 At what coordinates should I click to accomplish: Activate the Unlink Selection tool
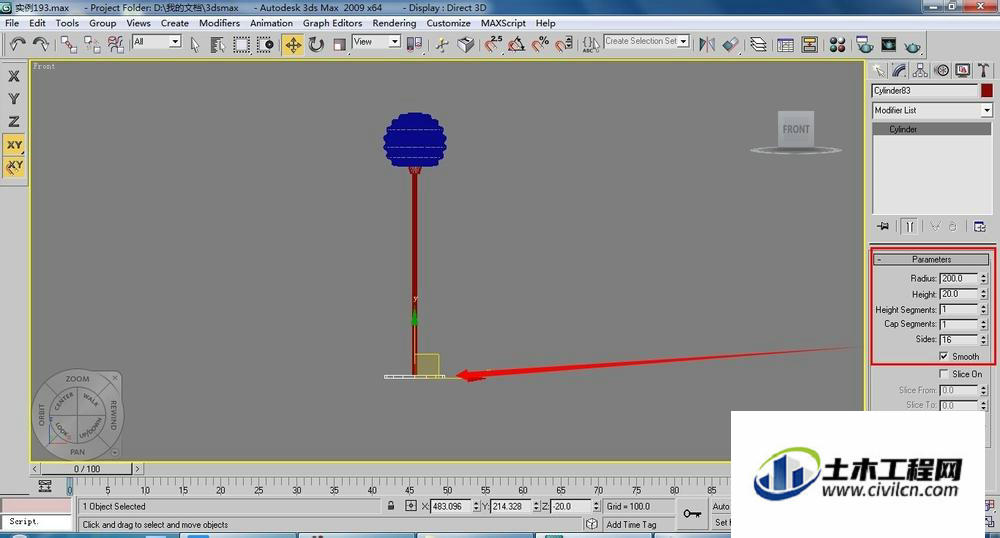coord(92,44)
